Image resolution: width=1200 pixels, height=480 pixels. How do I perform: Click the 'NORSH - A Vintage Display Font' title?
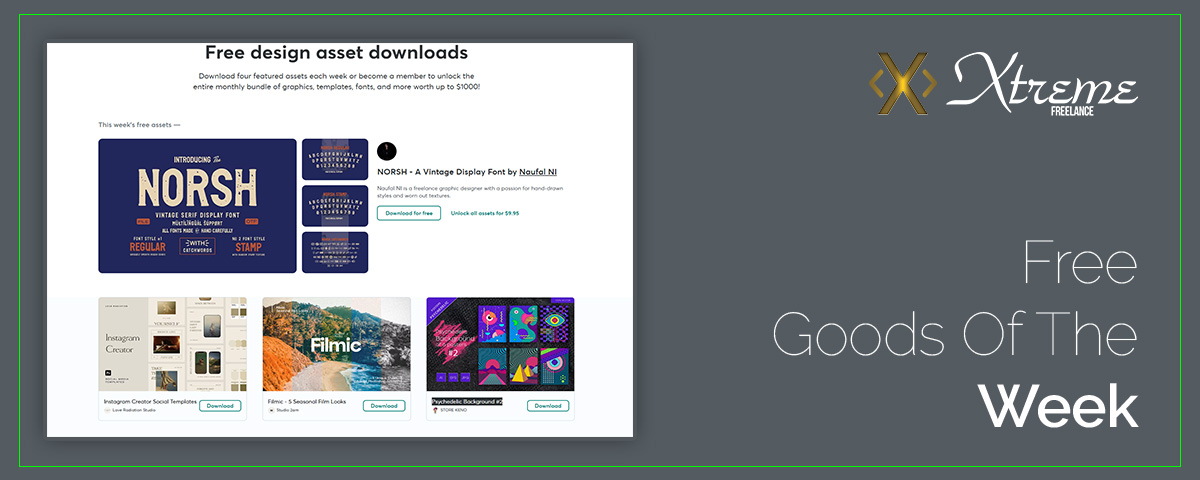coord(441,172)
